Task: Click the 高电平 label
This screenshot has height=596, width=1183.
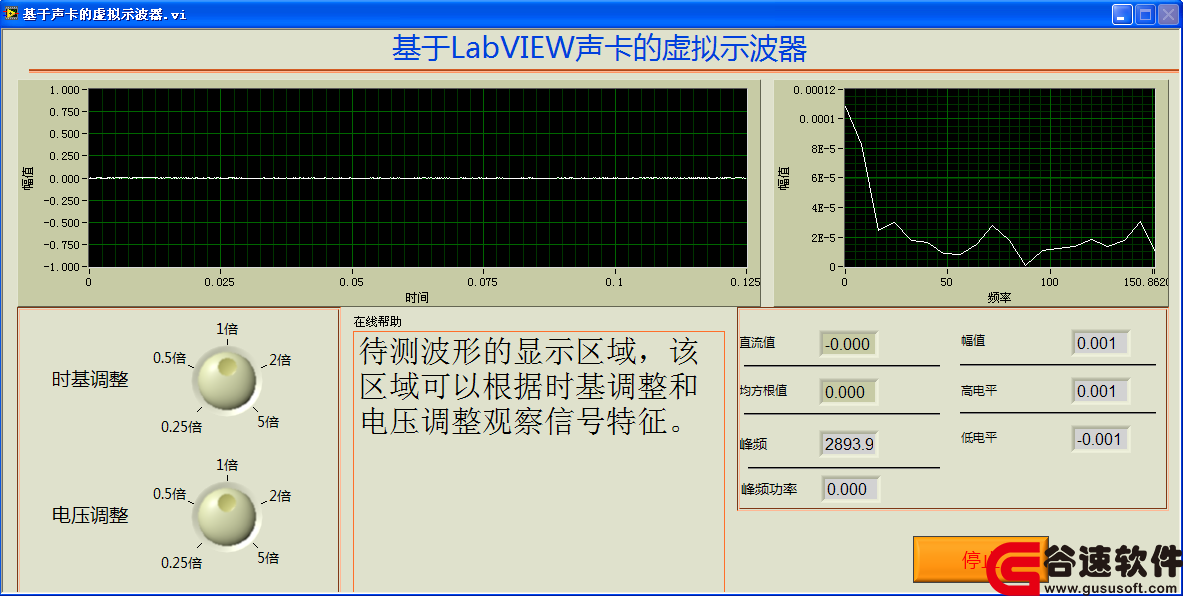Action: pyautogui.click(x=979, y=391)
